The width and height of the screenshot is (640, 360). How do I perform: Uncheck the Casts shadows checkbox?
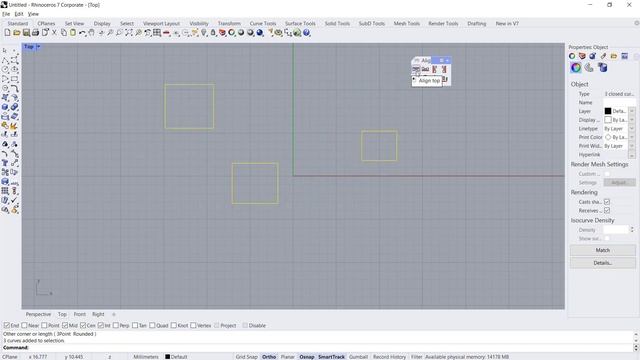pyautogui.click(x=607, y=202)
